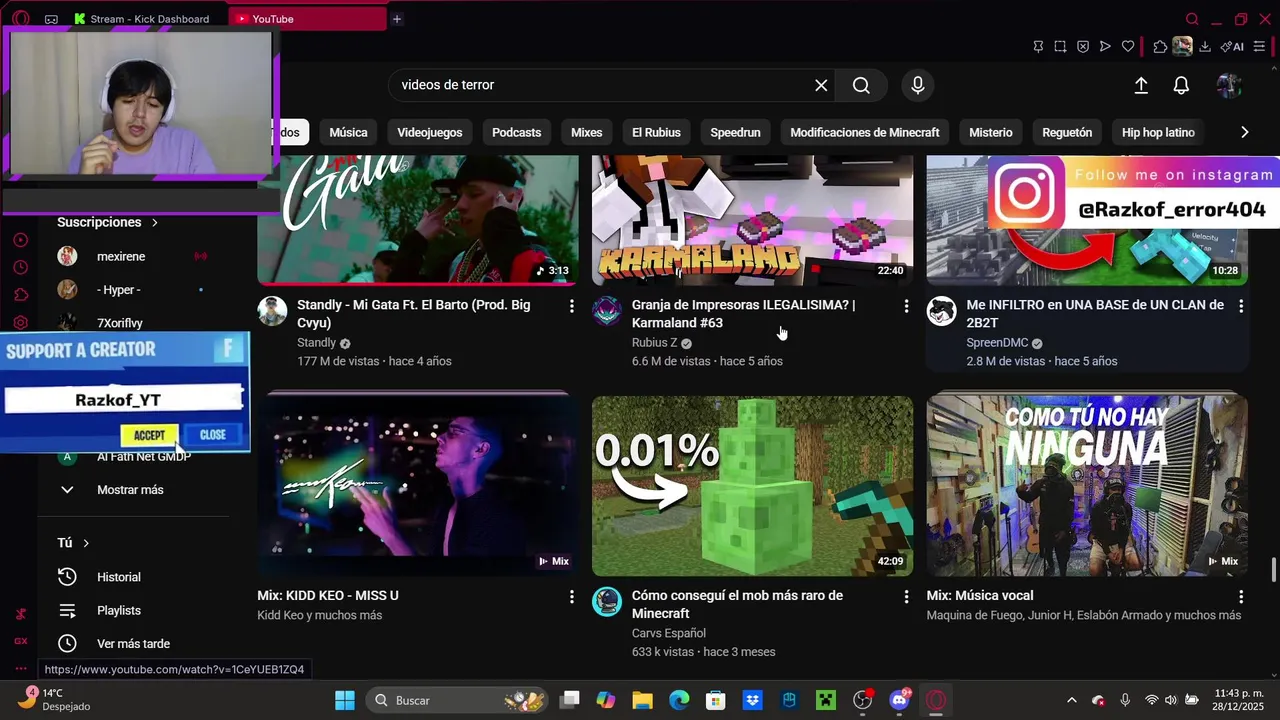Open the Carvs Español channel avatar
The width and height of the screenshot is (1280, 720).
[x=607, y=601]
